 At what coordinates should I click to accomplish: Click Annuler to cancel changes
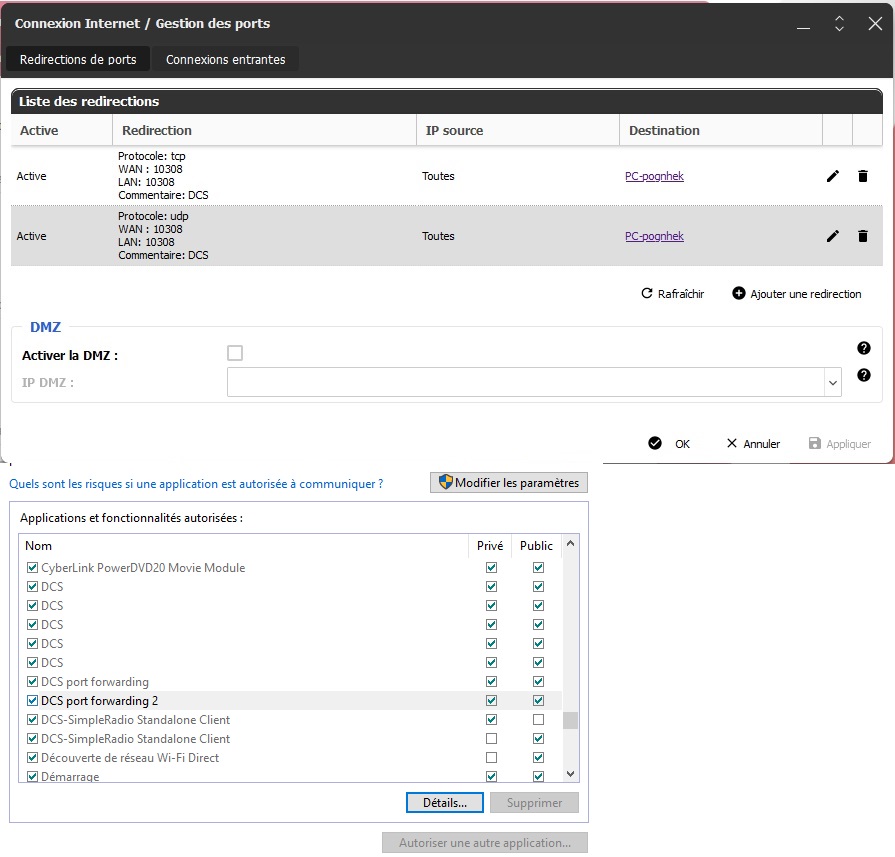(x=753, y=444)
